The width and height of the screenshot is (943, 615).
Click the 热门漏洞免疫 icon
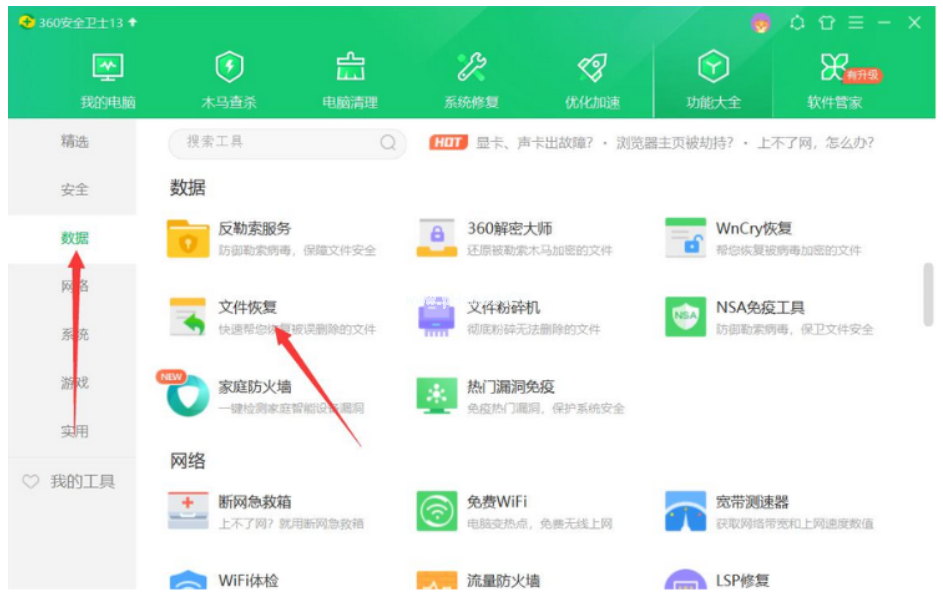[x=436, y=396]
